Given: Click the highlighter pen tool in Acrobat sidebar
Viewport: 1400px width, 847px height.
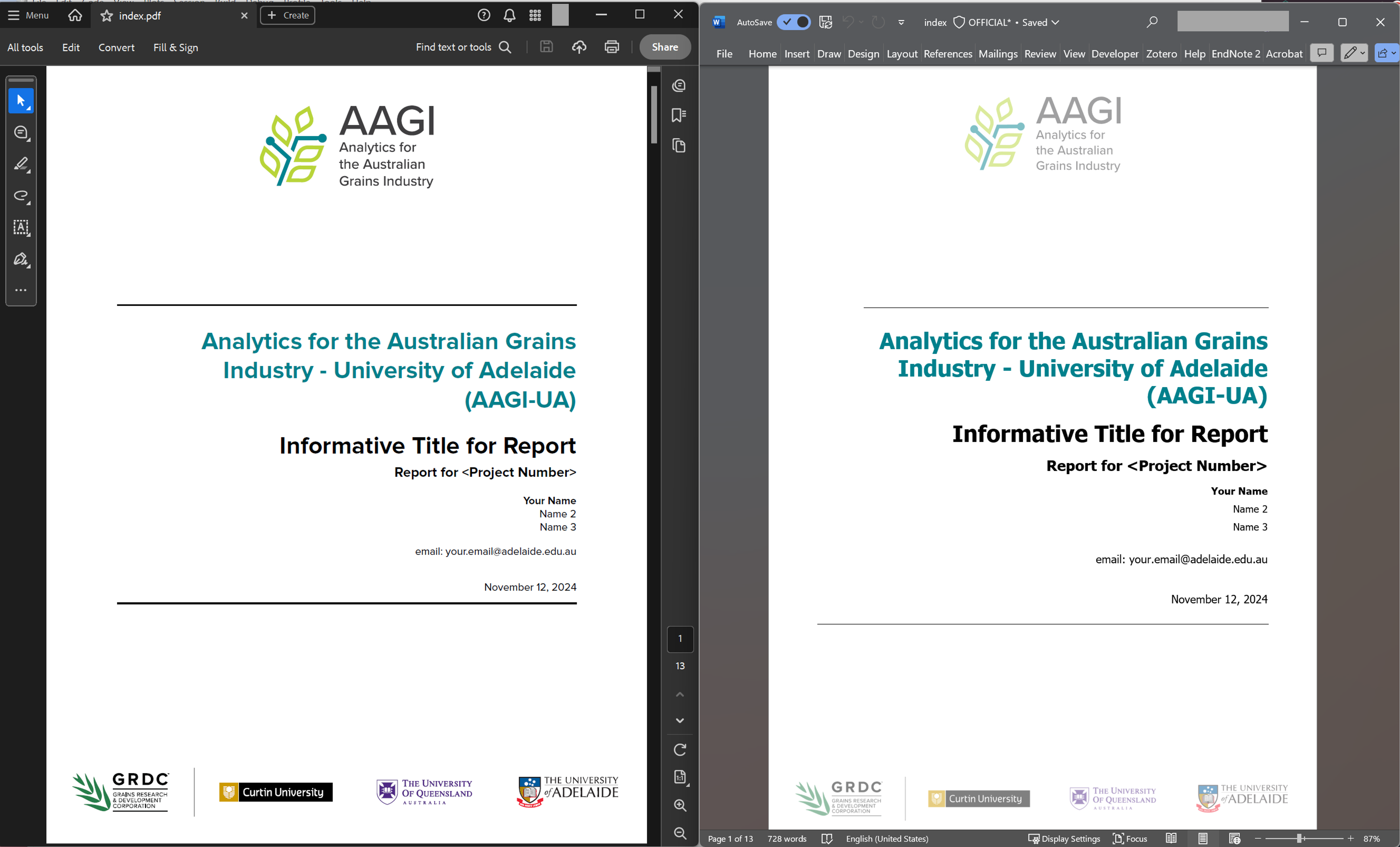Looking at the screenshot, I should (21, 164).
